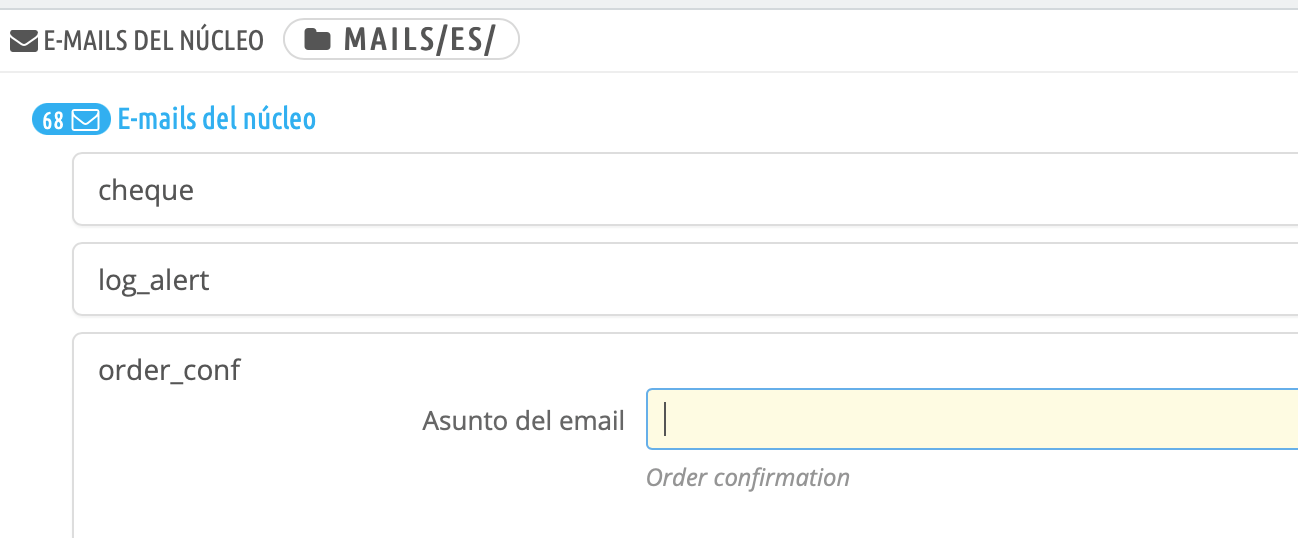The height and width of the screenshot is (538, 1298).
Task: Click the envelope icon beside E-MAILS DEL NÚCLEO header
Action: 24,41
